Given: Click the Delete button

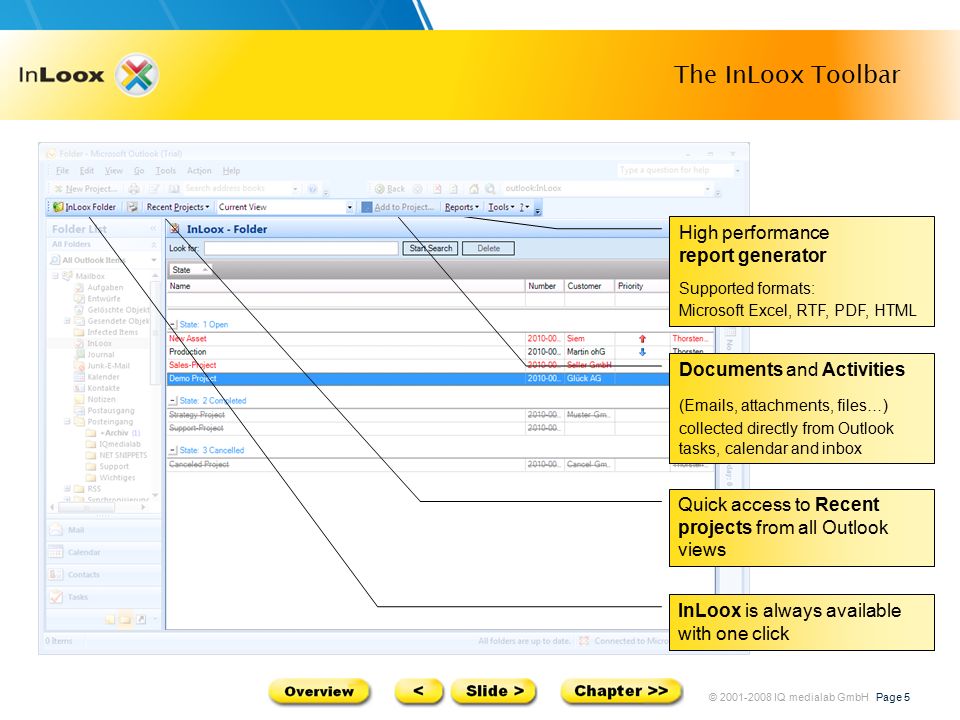Looking at the screenshot, I should tap(488, 248).
